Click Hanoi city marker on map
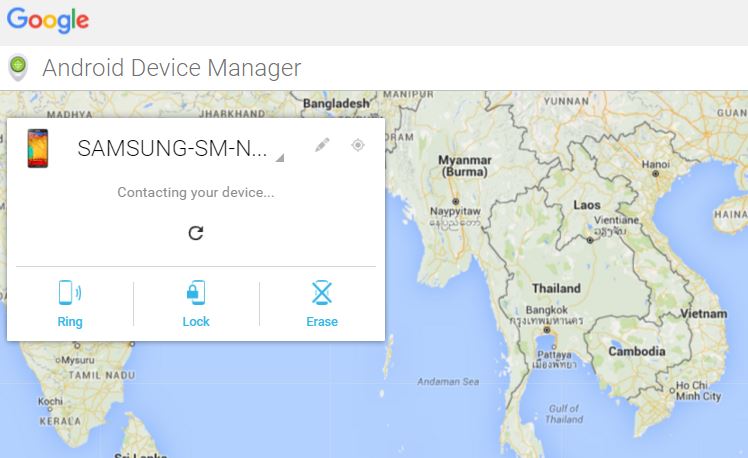The height and width of the screenshot is (458, 748). pyautogui.click(x=655, y=173)
